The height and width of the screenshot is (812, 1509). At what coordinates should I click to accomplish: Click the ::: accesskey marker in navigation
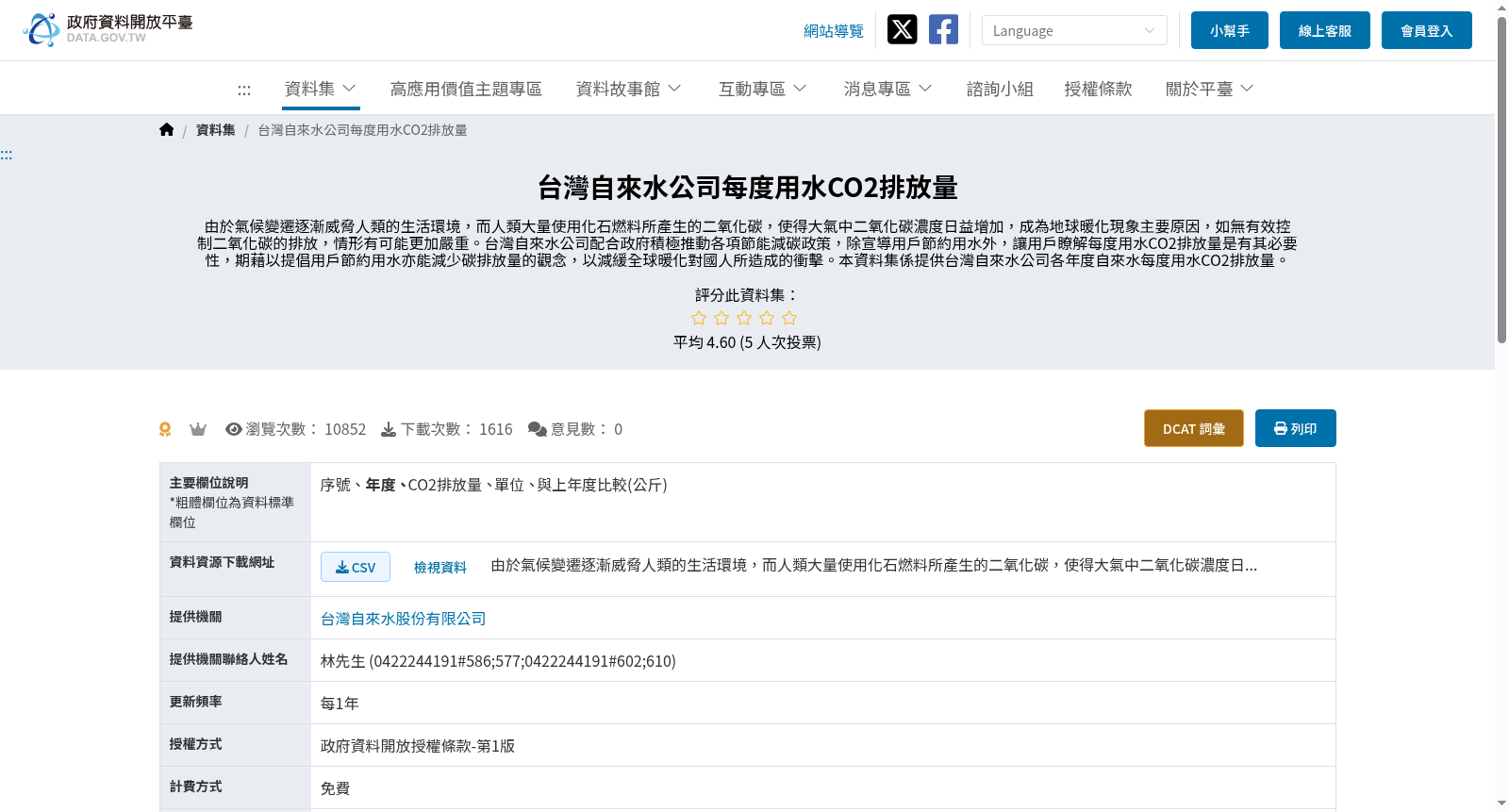(244, 90)
